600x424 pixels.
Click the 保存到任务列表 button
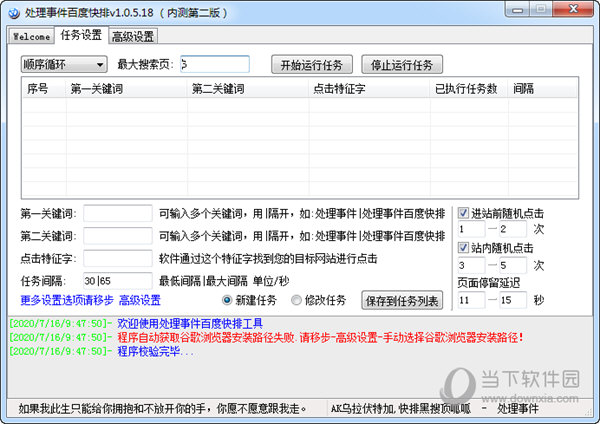pos(402,300)
